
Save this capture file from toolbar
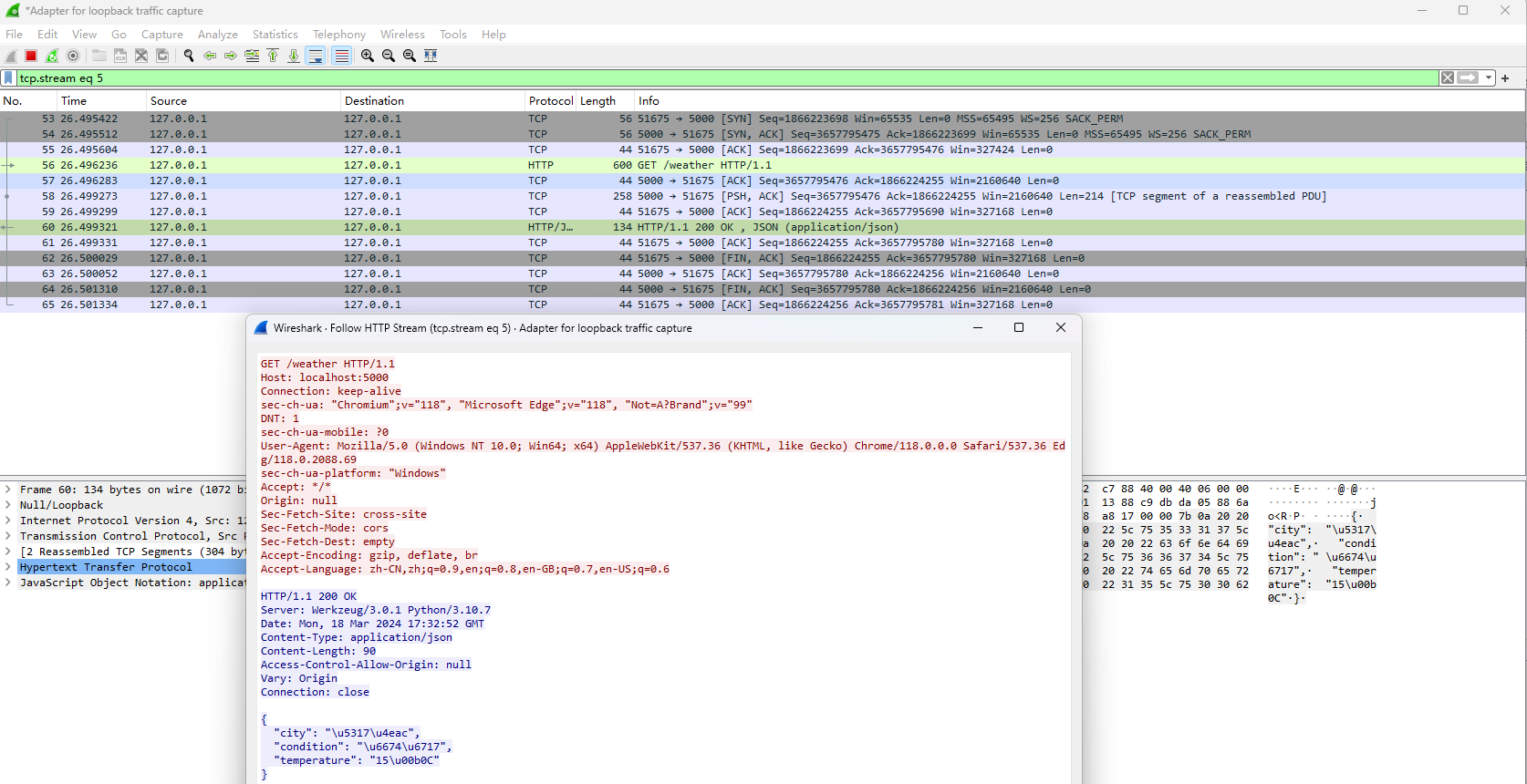[120, 56]
